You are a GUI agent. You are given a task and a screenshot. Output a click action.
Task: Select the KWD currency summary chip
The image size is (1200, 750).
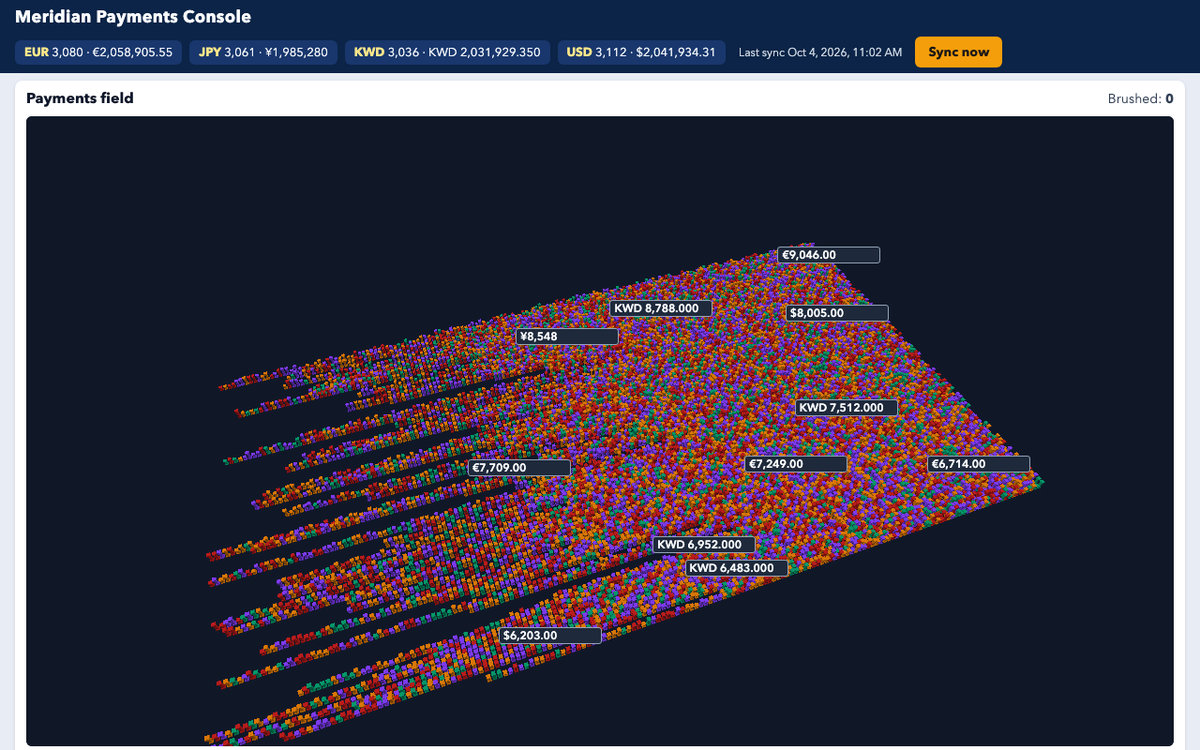tap(447, 52)
